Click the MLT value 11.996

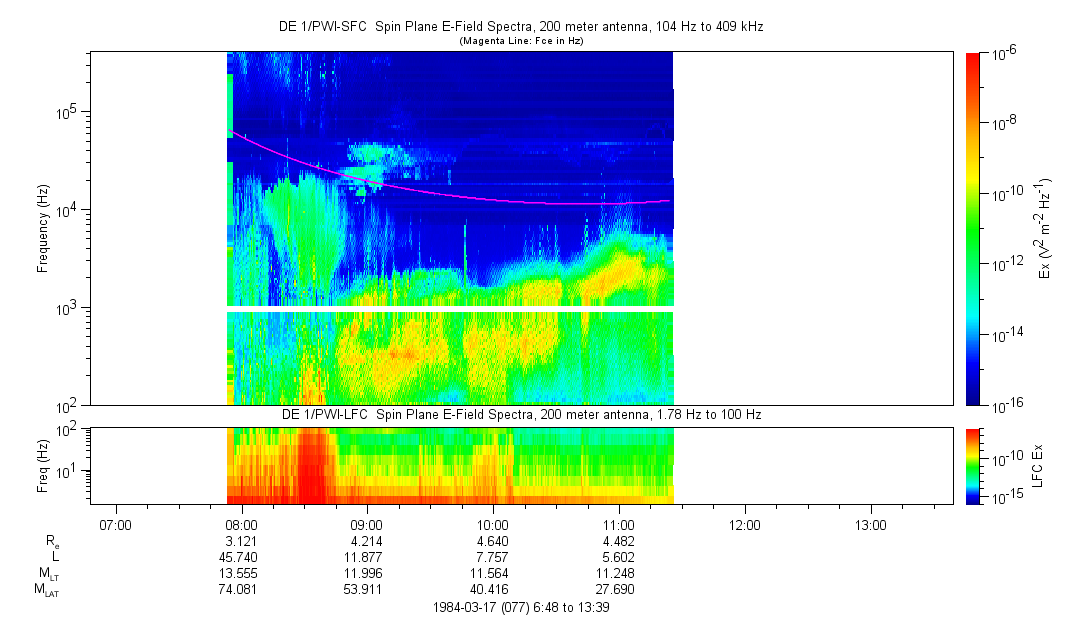(x=364, y=574)
